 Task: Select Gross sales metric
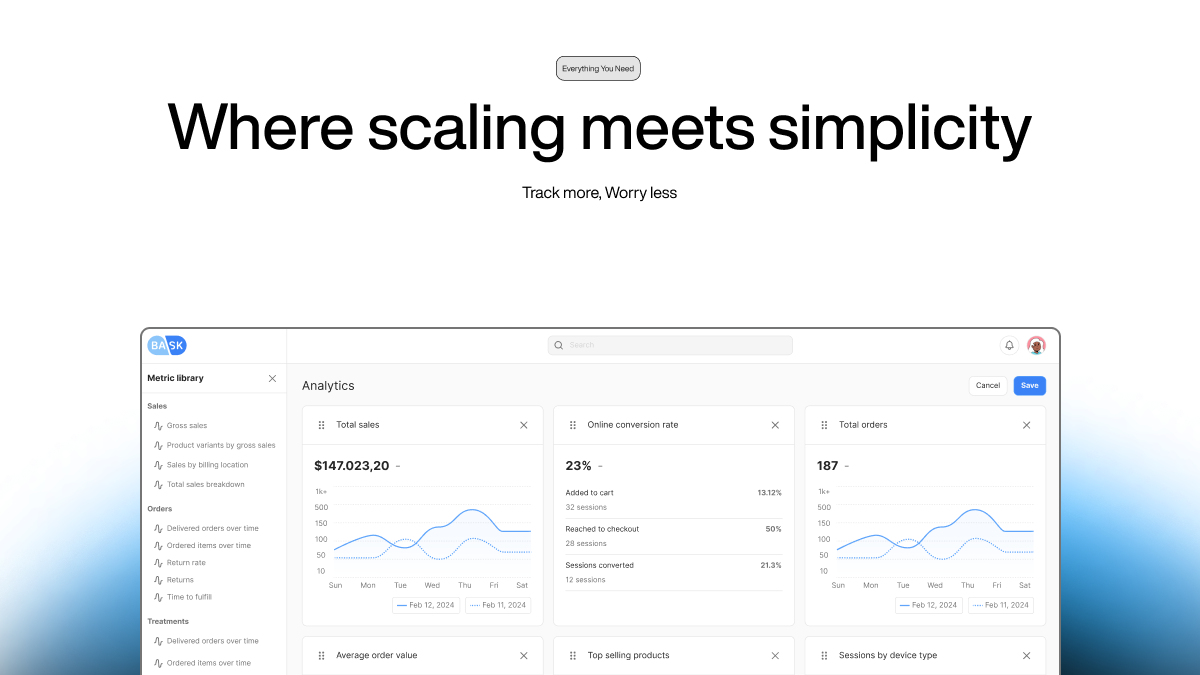point(186,426)
